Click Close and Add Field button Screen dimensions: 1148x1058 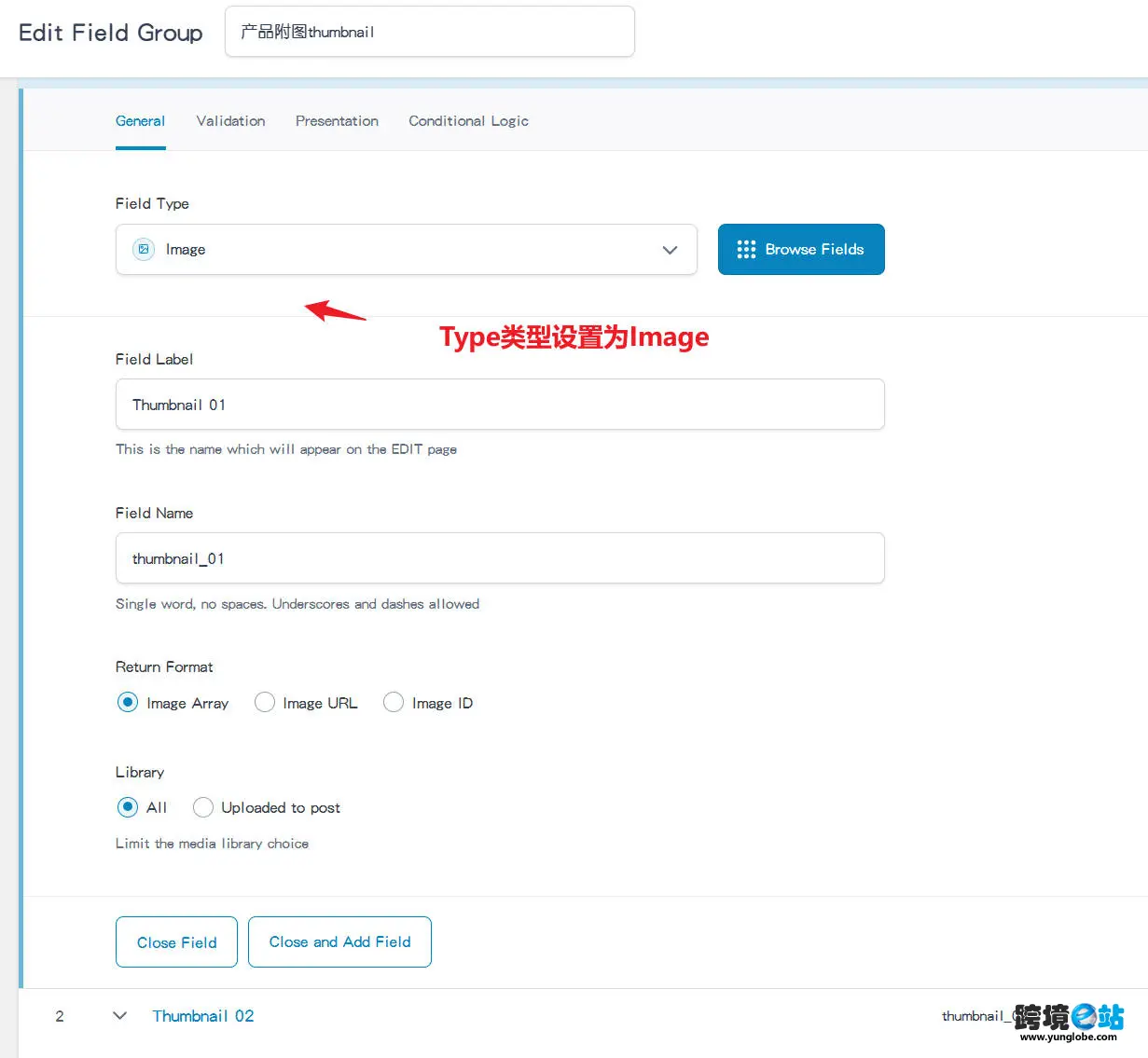tap(339, 942)
